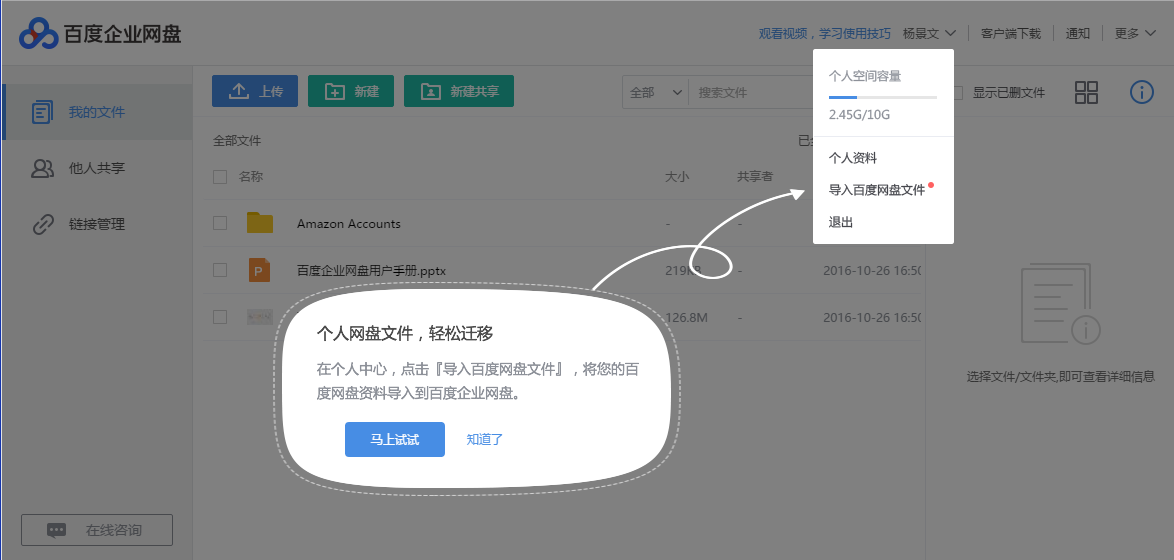Screen dimensions: 1174x560
Task: Open the 百度企业网盘用户手册.pptx file name
Action: point(371,270)
